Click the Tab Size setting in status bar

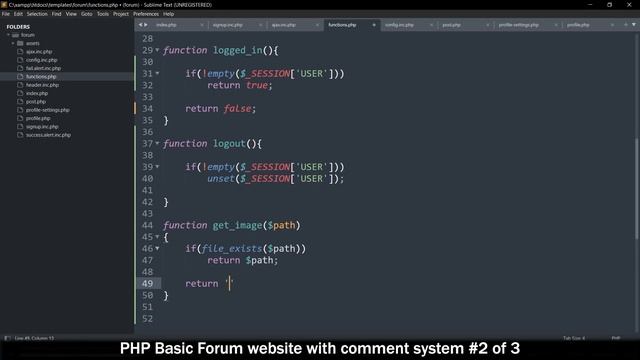pyautogui.click(x=574, y=338)
